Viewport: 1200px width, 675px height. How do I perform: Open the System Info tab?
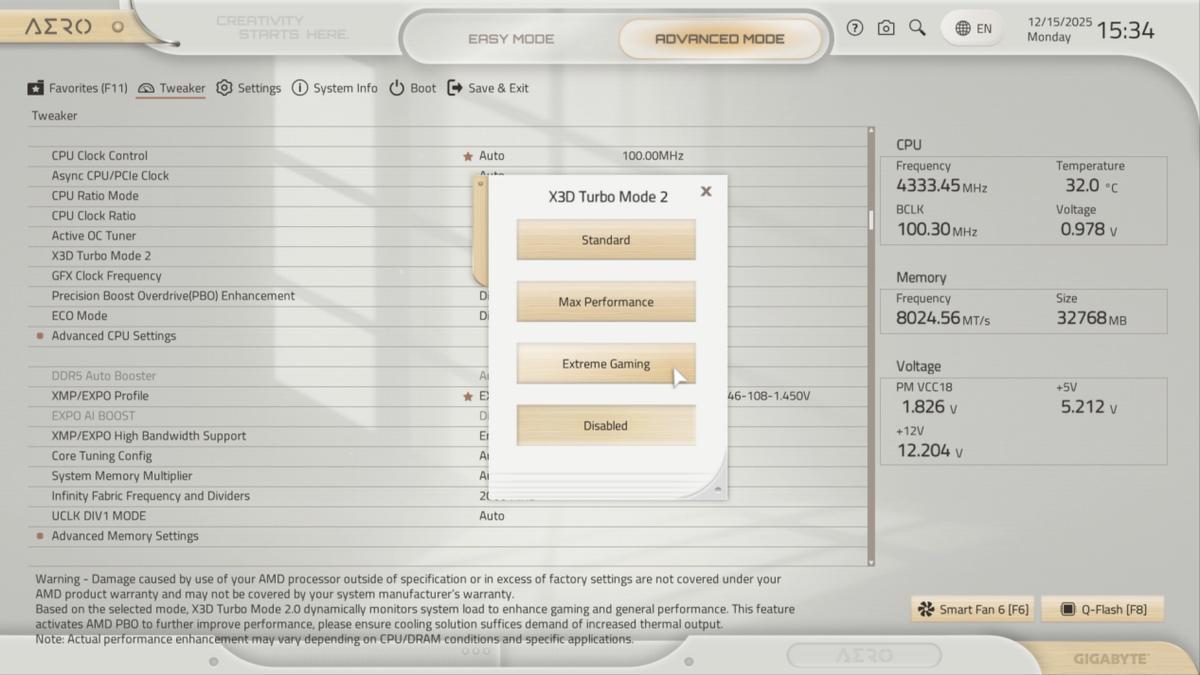tap(335, 88)
